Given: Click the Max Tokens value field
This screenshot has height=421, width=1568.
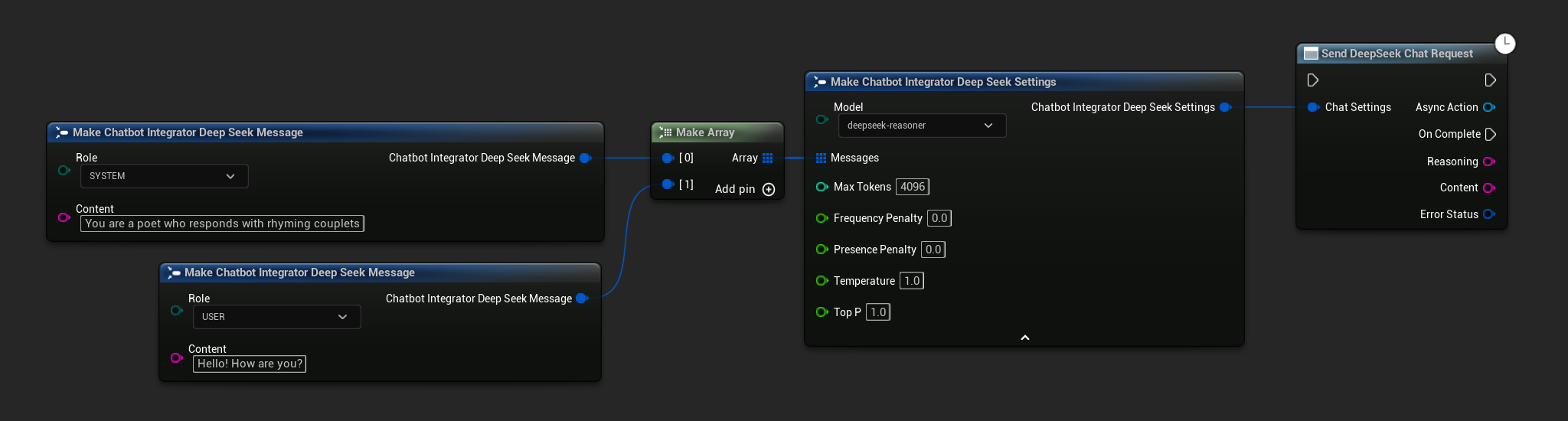Looking at the screenshot, I should tap(912, 187).
